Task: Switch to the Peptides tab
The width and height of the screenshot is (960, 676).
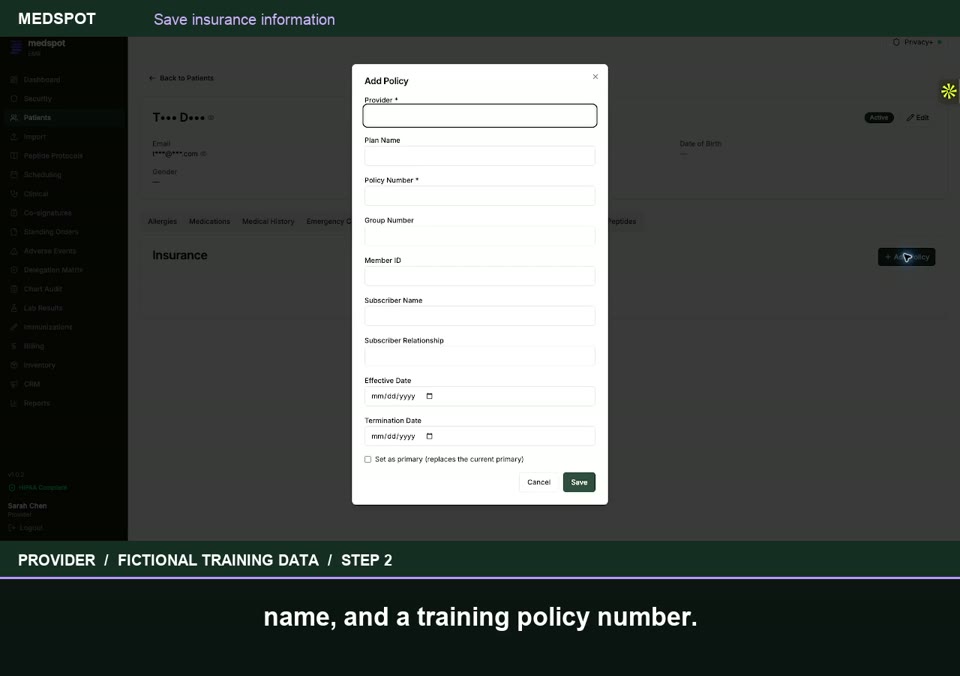Action: 622,221
